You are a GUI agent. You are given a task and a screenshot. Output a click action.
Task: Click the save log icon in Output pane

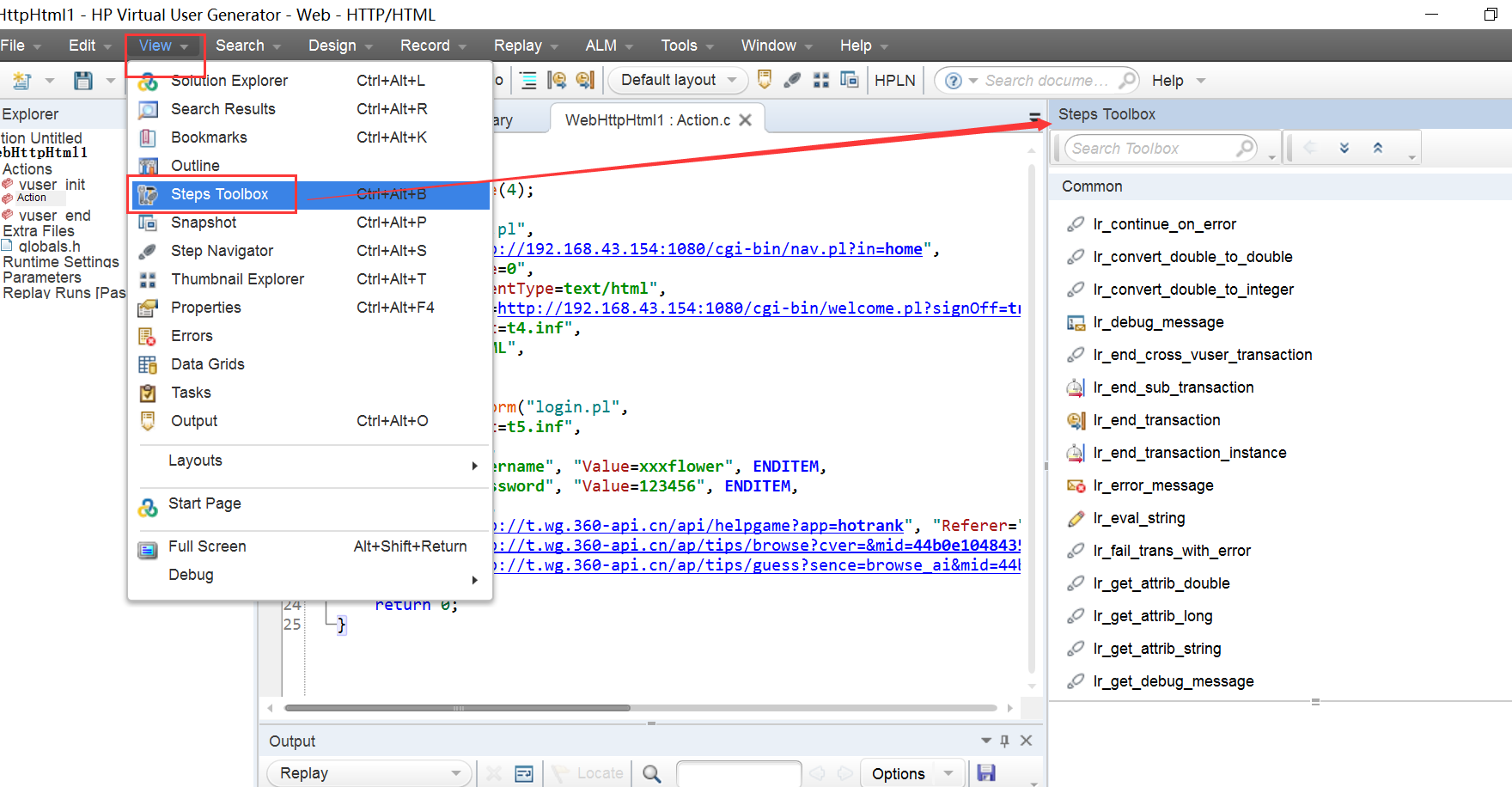point(986,773)
